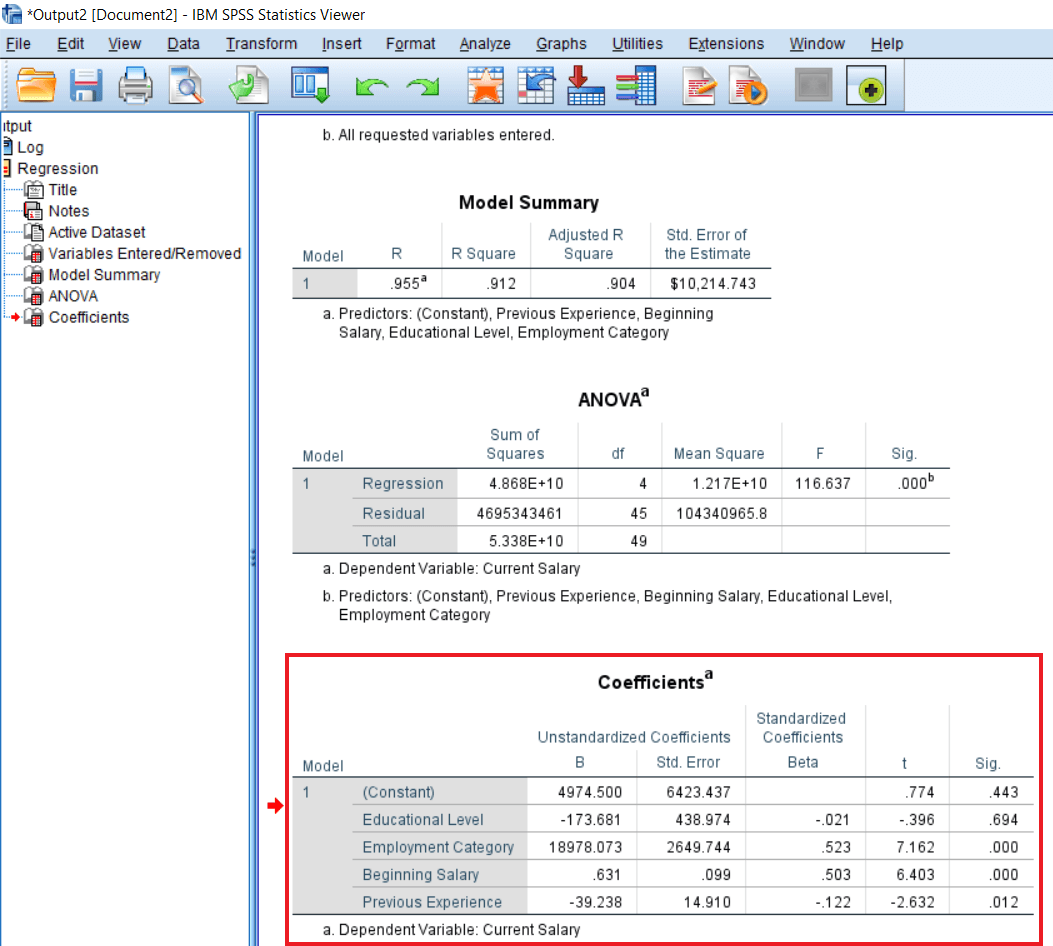Click Educational Level t value -.396

[x=917, y=820]
